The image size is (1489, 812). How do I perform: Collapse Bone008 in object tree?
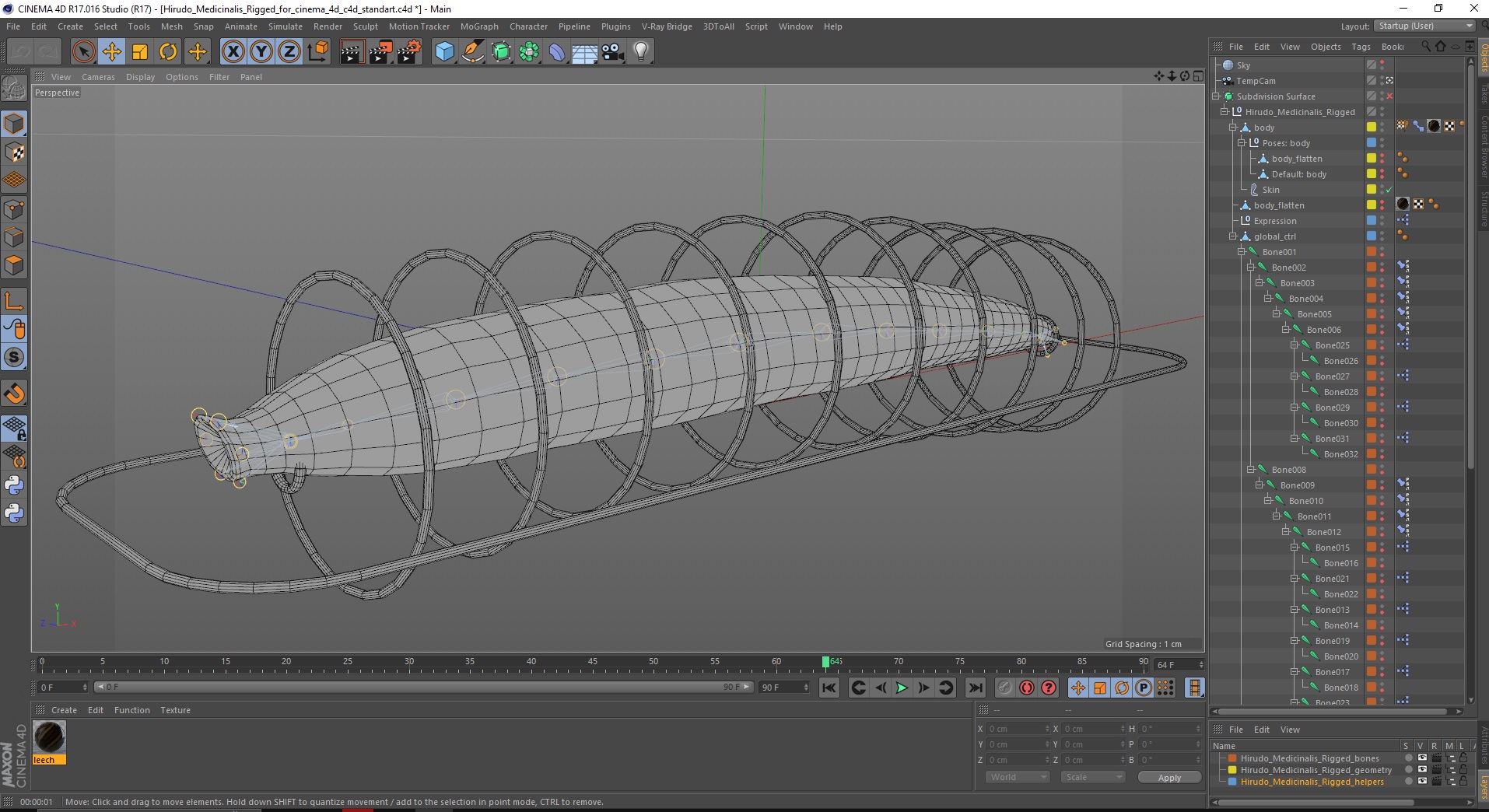click(x=1250, y=470)
